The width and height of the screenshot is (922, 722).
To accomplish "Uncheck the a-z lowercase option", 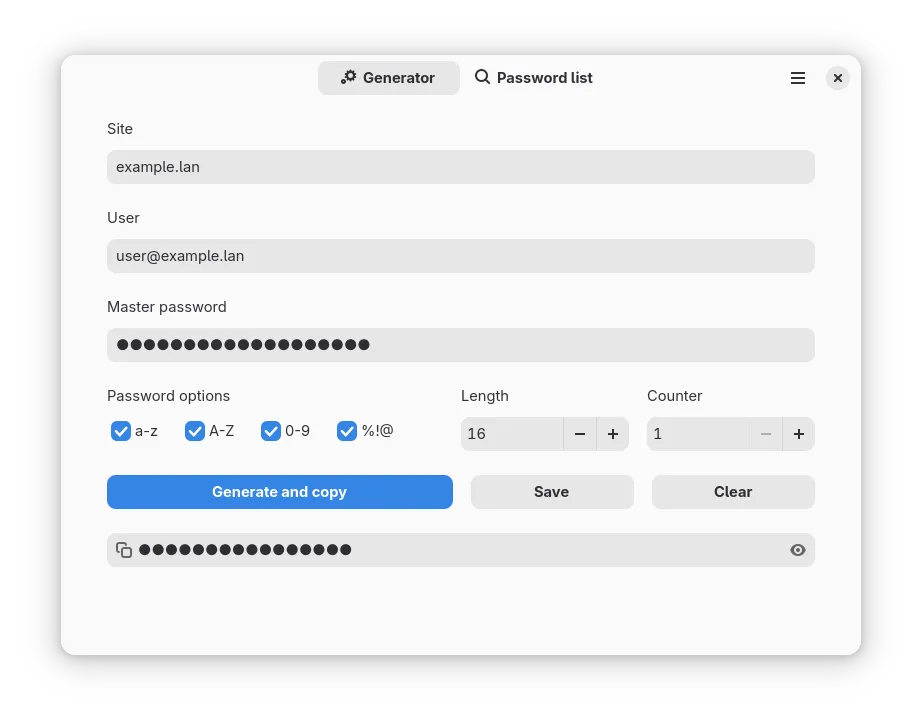I will click(121, 431).
